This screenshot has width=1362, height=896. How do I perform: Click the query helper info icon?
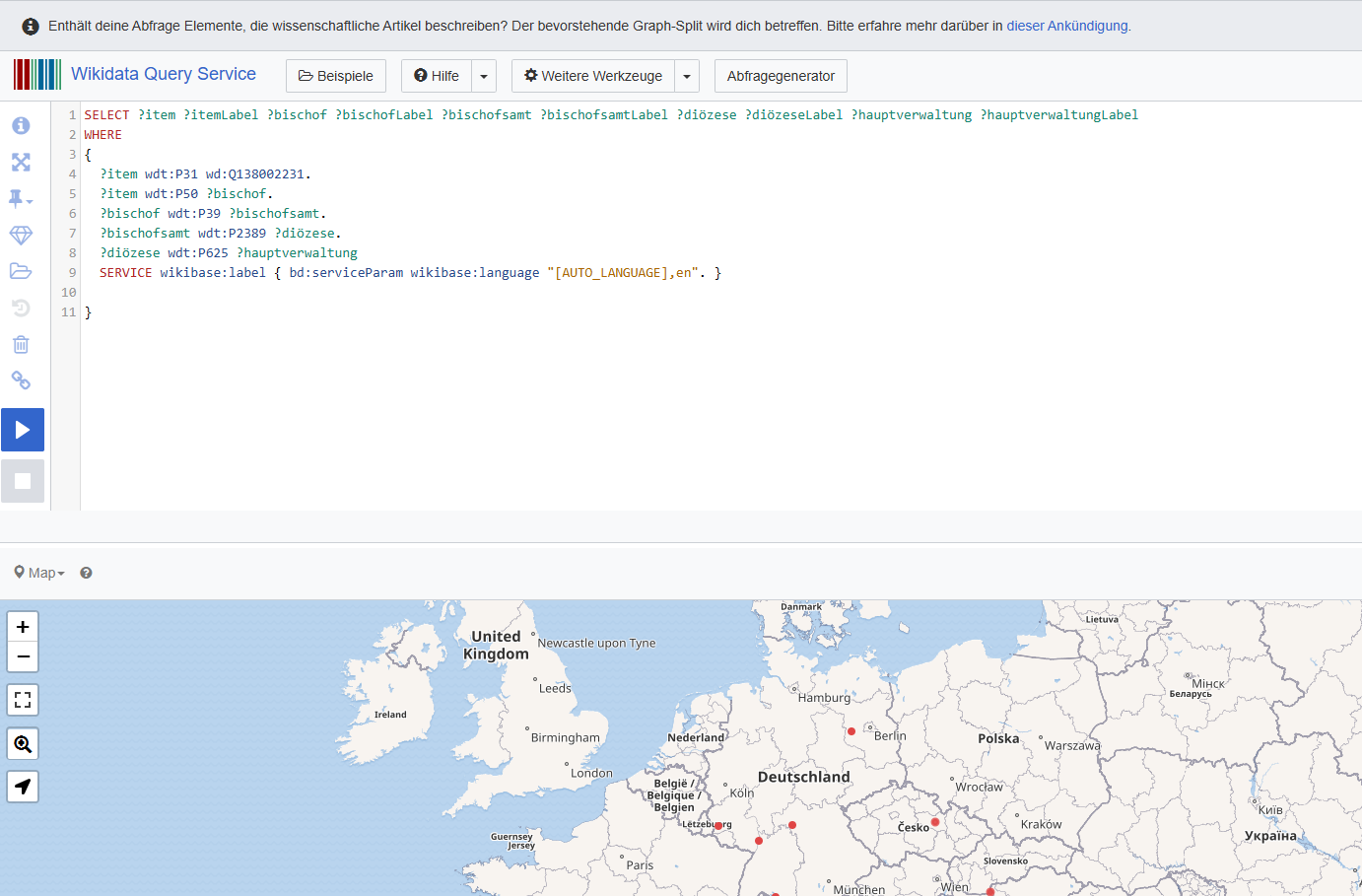click(x=21, y=126)
